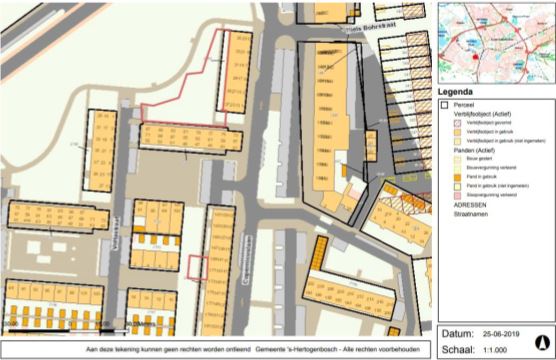This screenshot has width=556, height=360.
Task: Click the red location marker on overview map
Action: tap(476, 57)
